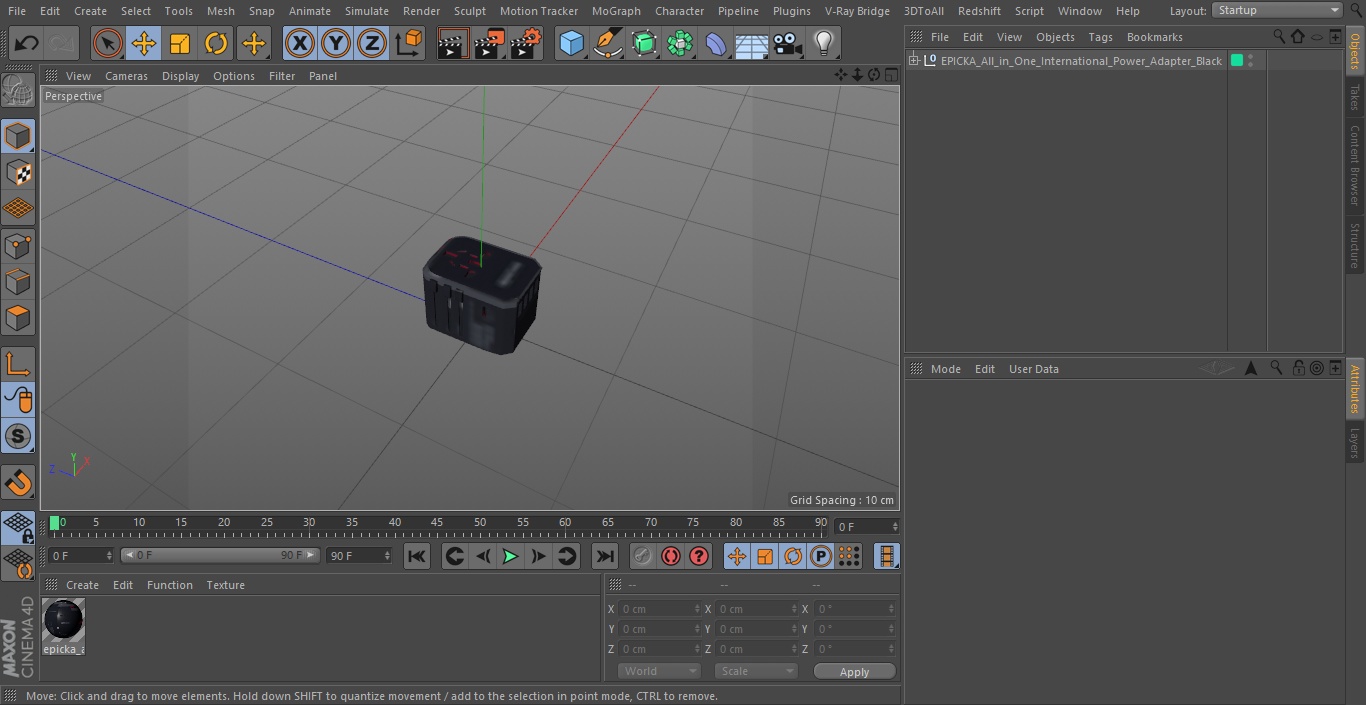The width and height of the screenshot is (1366, 705).
Task: Switch to Workplane mode
Action: click(x=18, y=208)
